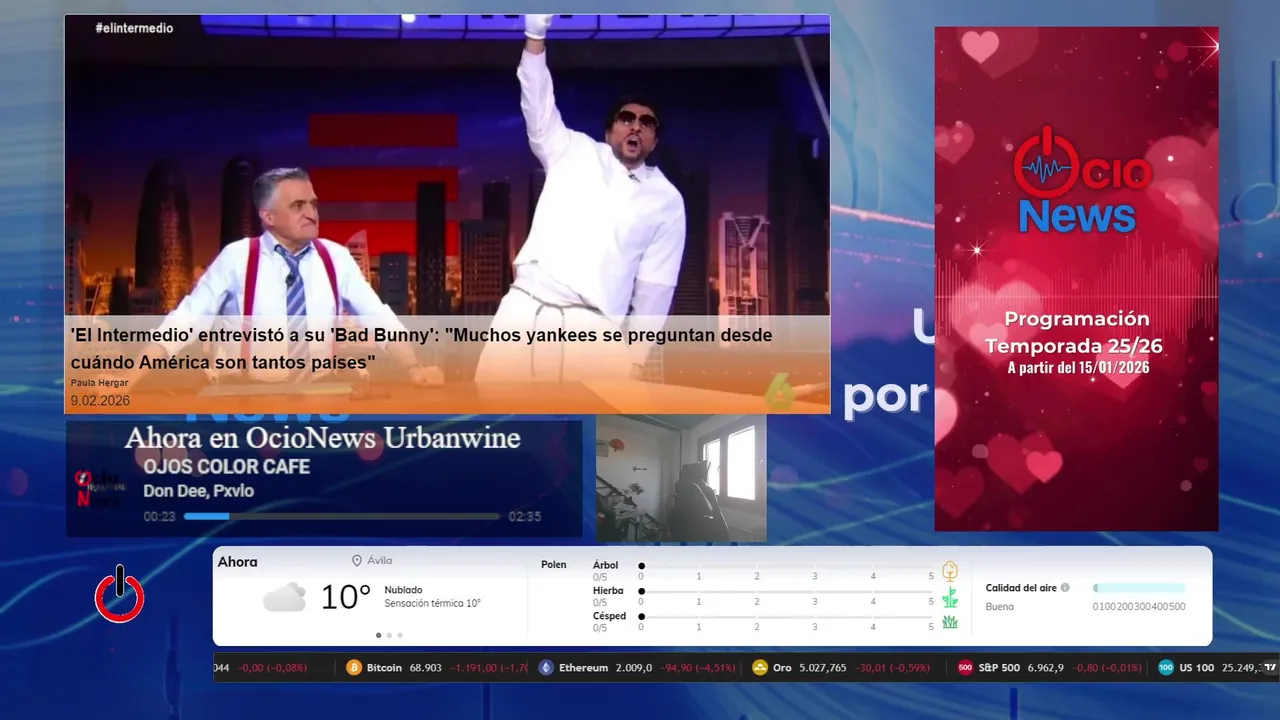Click the Oro gold icon in ticker
This screenshot has width=1280, height=720.
tap(760, 667)
